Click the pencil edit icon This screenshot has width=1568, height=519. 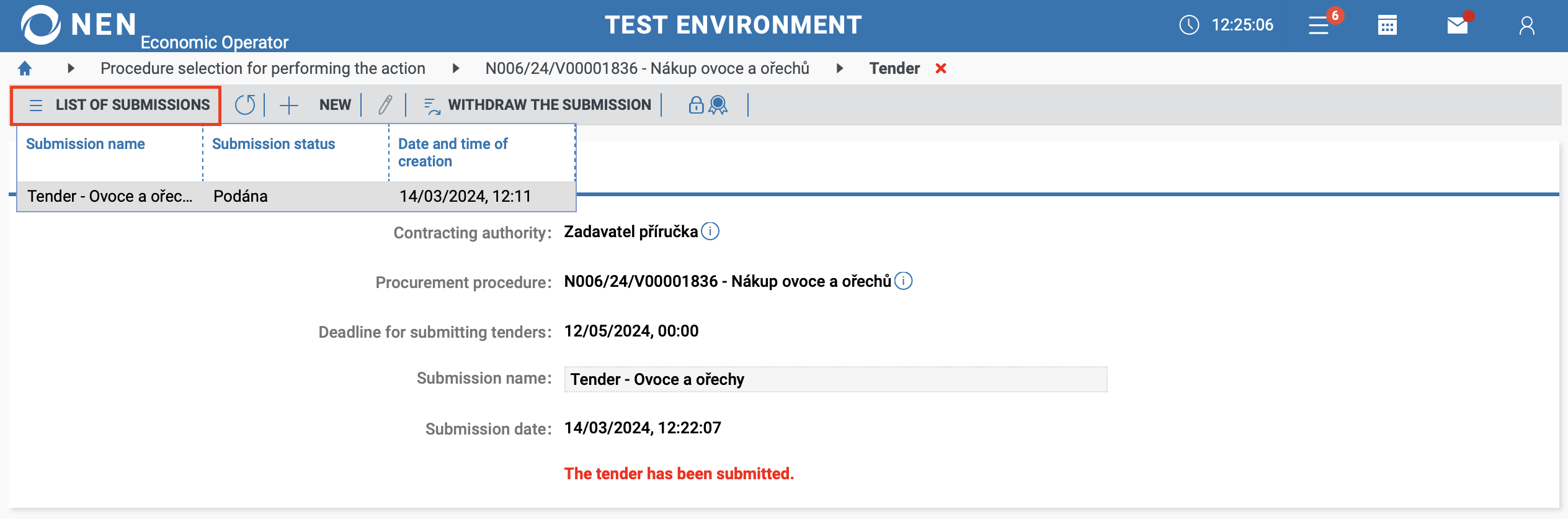pyautogui.click(x=385, y=105)
